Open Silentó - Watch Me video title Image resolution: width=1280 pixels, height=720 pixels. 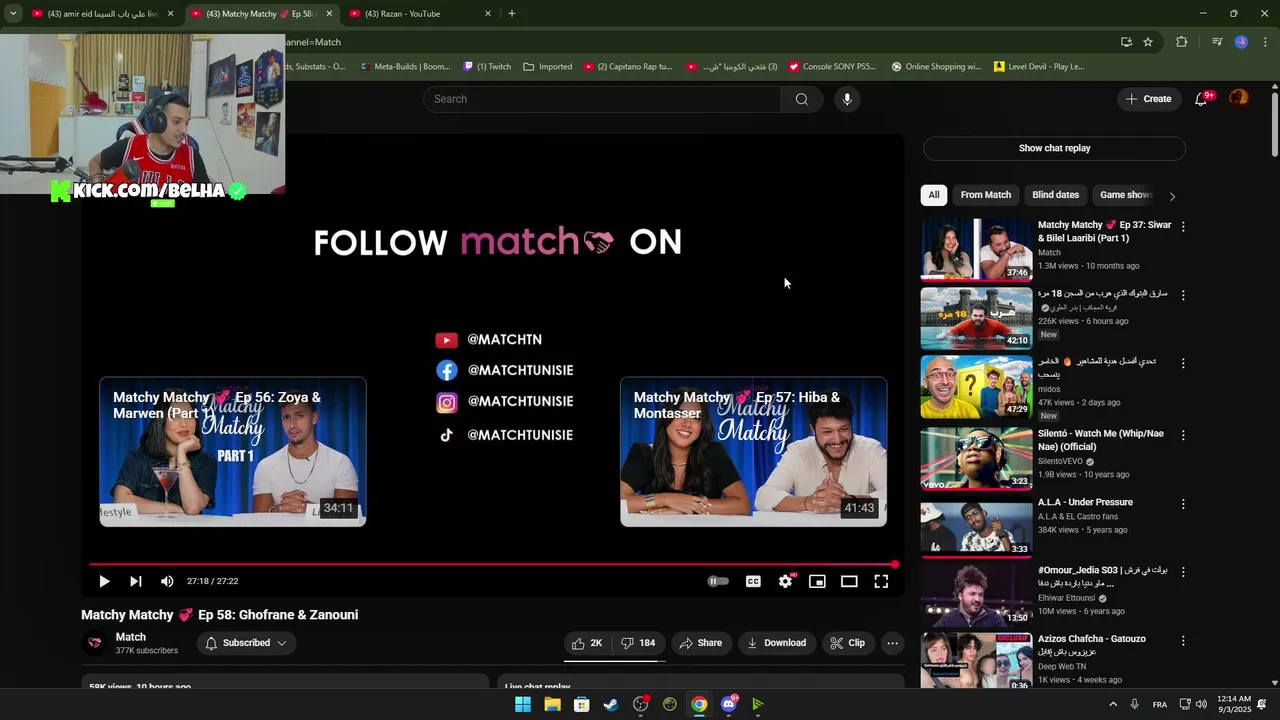pyautogui.click(x=1101, y=440)
